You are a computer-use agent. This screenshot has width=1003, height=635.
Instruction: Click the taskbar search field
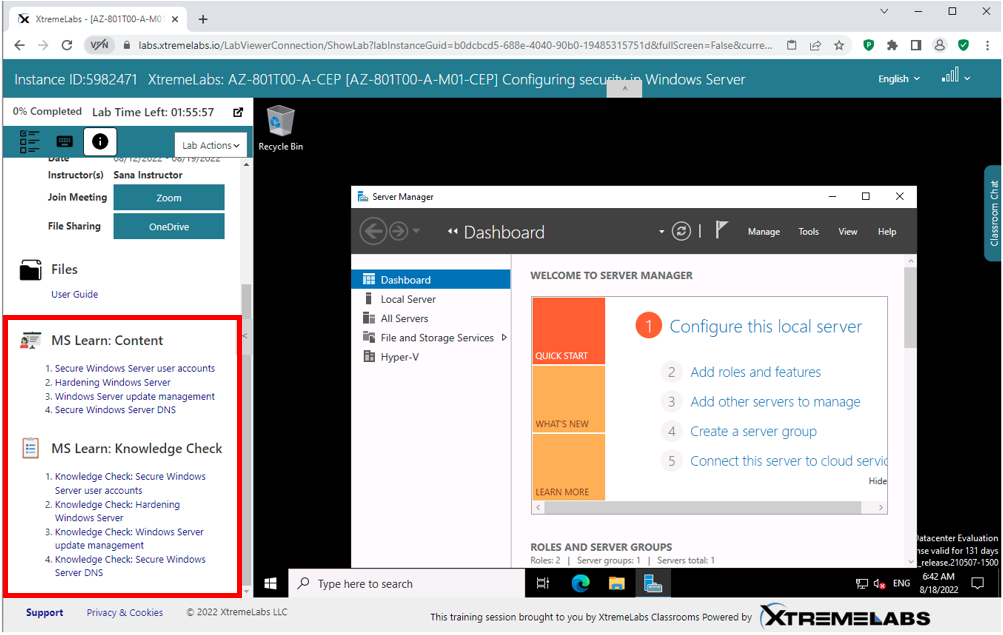click(400, 583)
